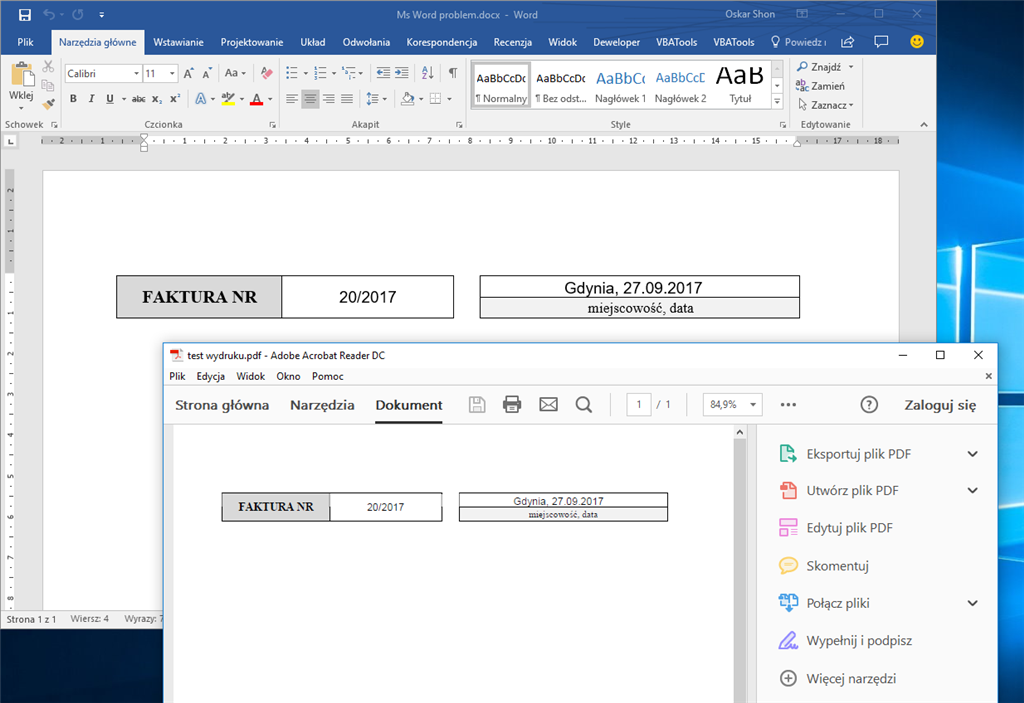Expand the Styles gallery more arrow

[x=777, y=101]
